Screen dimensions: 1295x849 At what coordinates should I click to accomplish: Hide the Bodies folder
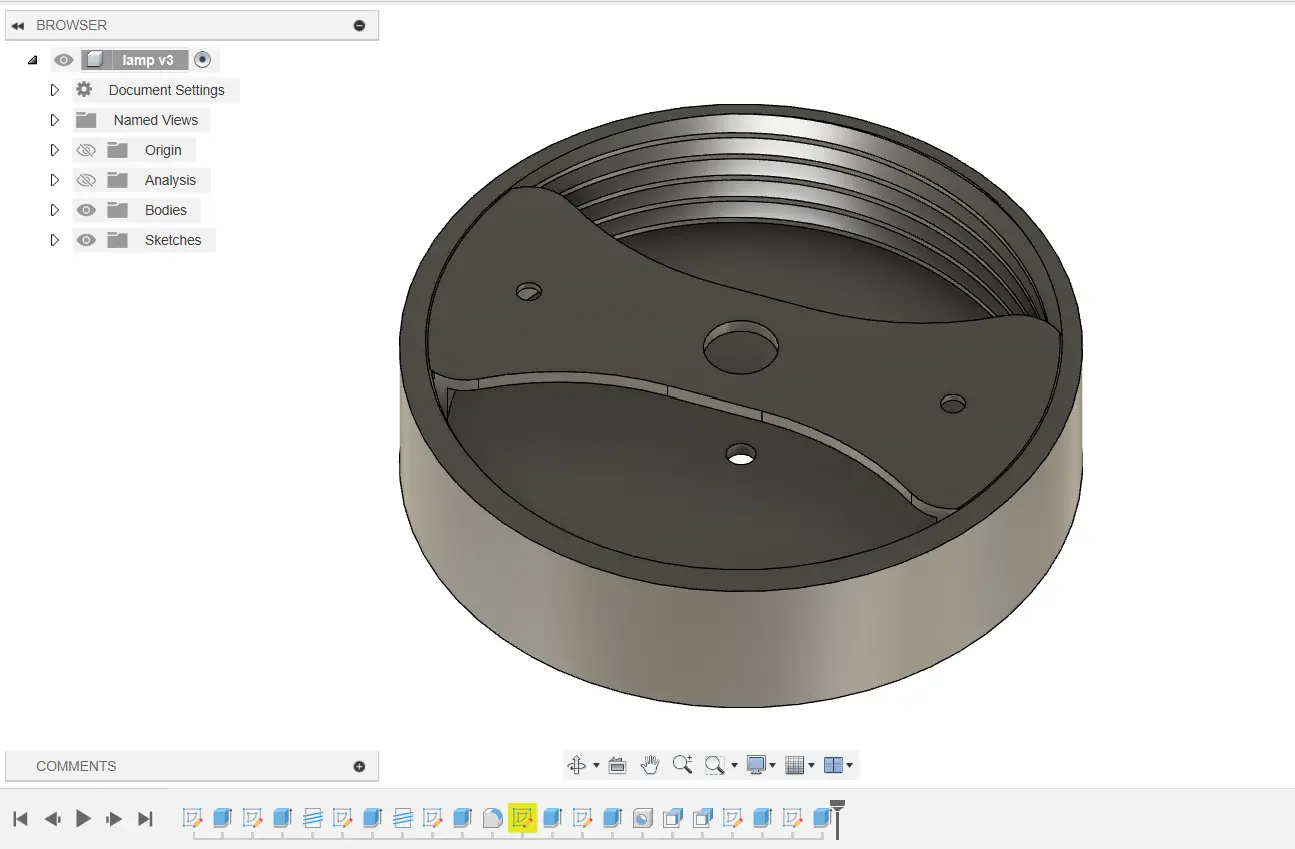(86, 210)
